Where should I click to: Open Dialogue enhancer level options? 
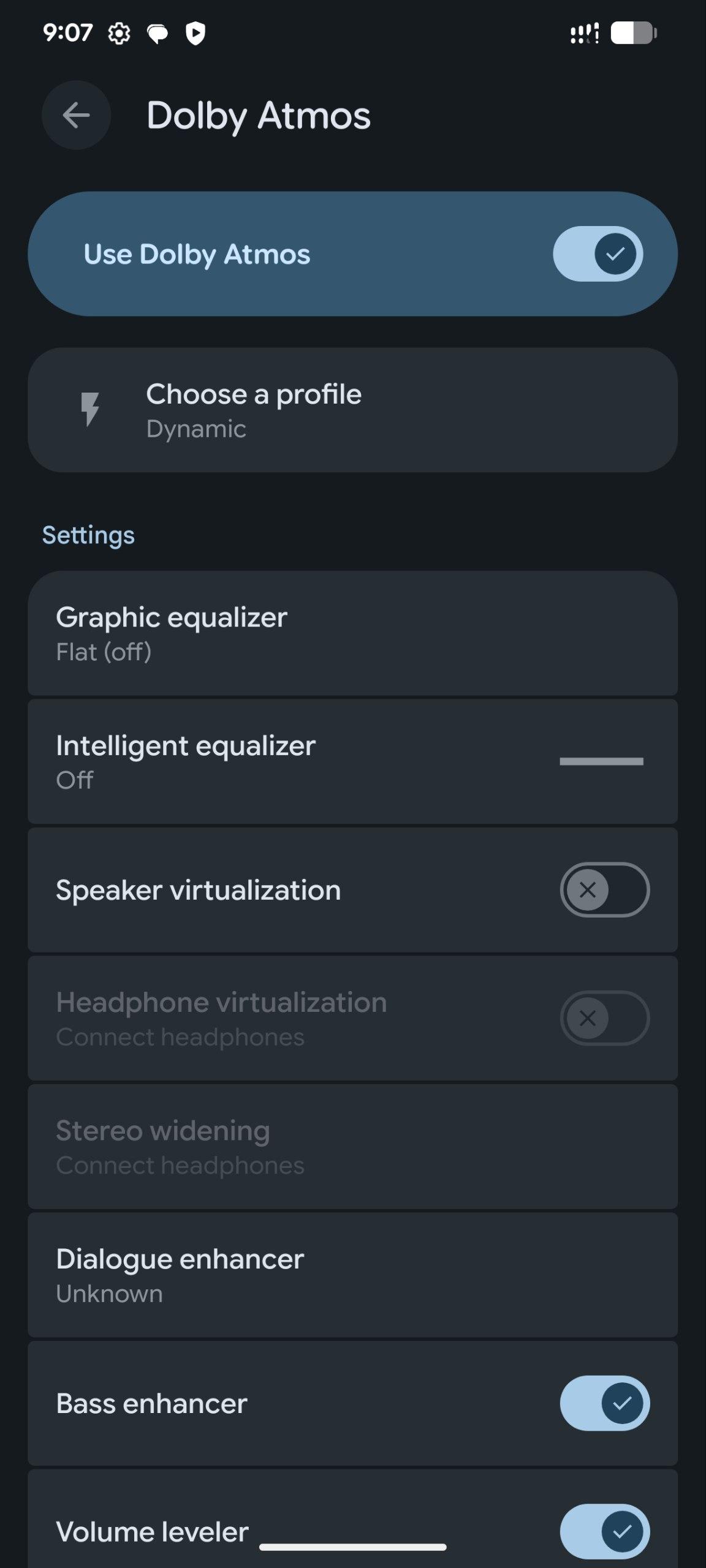(x=352, y=1275)
